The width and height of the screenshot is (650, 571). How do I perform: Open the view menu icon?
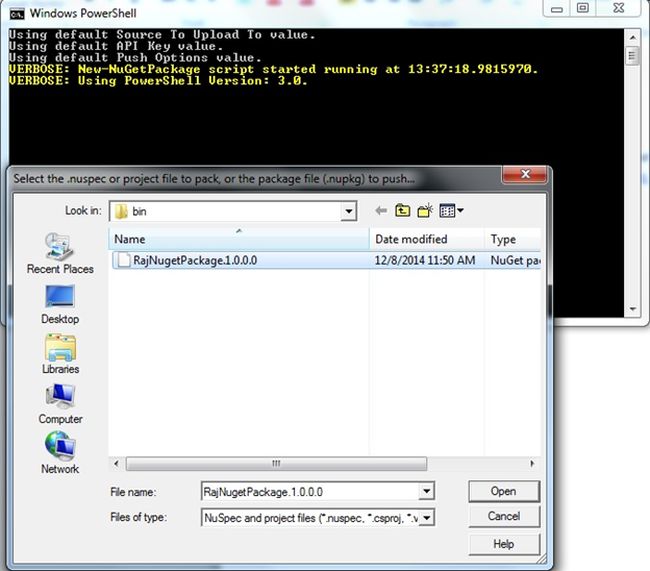tap(447, 211)
